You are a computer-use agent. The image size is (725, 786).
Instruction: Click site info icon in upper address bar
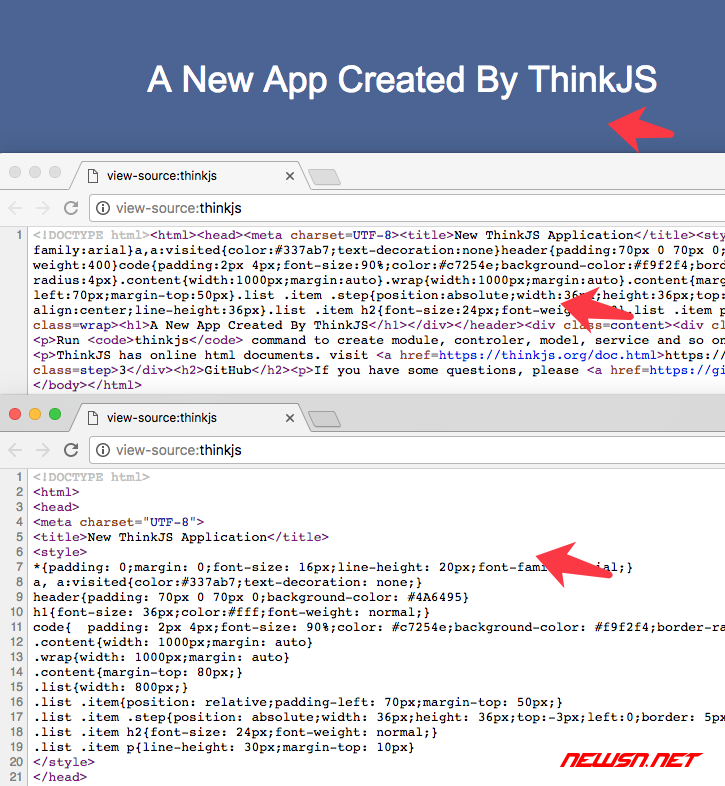103,208
